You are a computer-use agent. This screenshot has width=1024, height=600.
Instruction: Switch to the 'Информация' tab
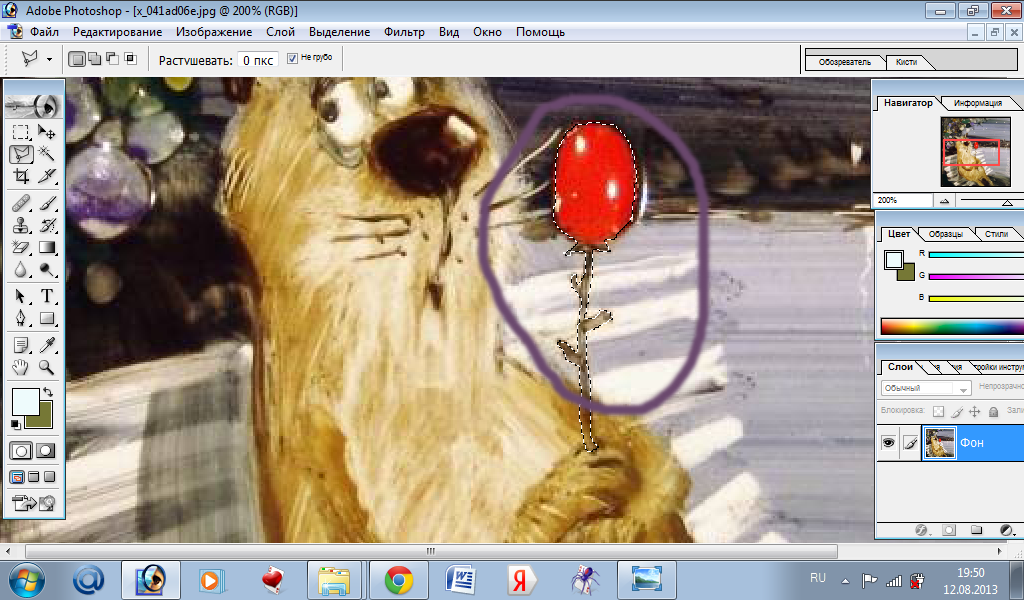[x=978, y=103]
